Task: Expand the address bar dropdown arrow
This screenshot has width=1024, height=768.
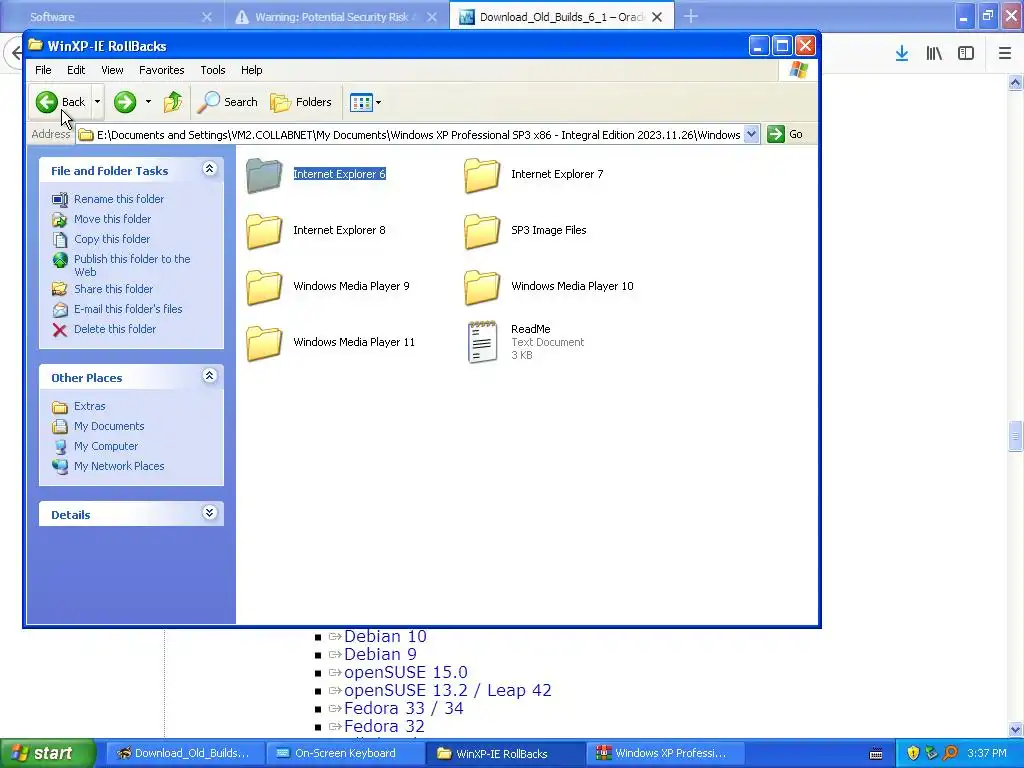Action: point(752,135)
